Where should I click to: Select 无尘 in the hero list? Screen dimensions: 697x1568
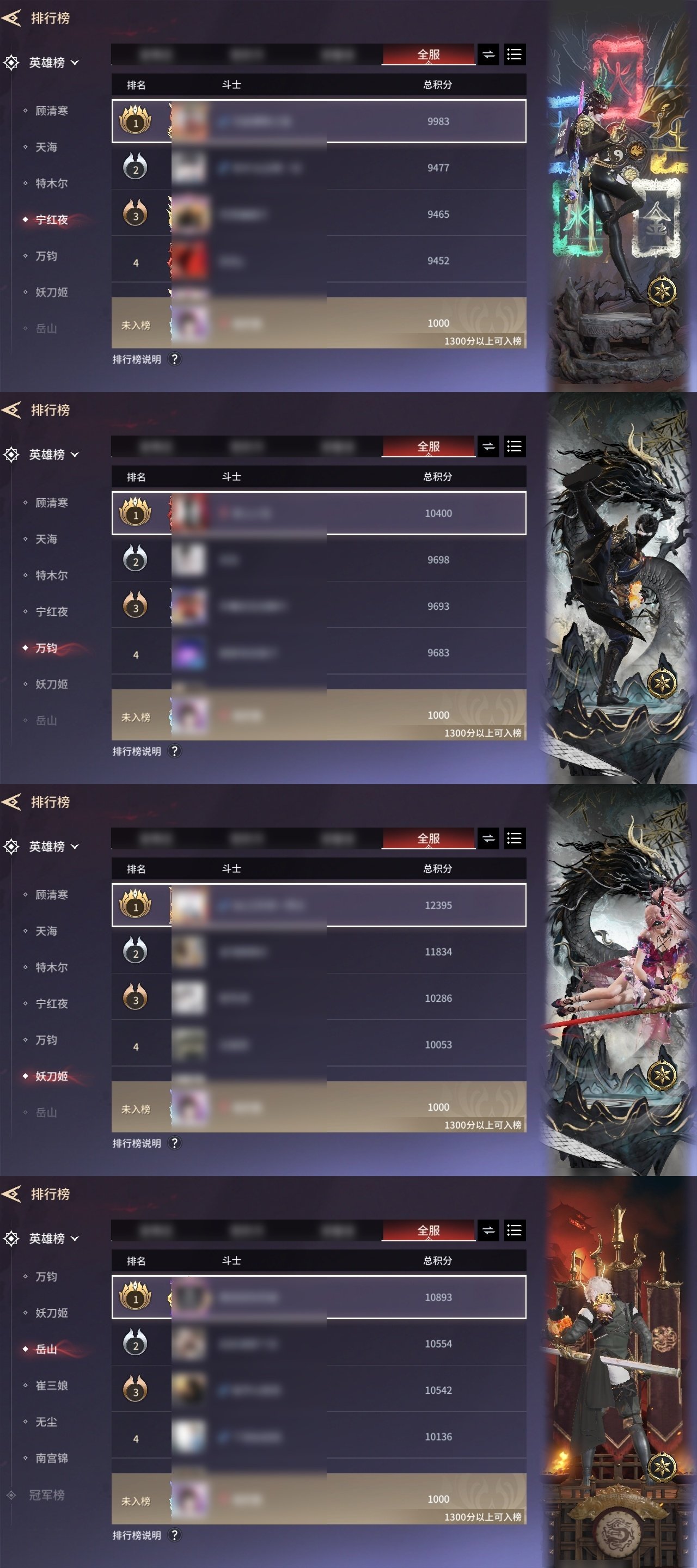tap(46, 1422)
